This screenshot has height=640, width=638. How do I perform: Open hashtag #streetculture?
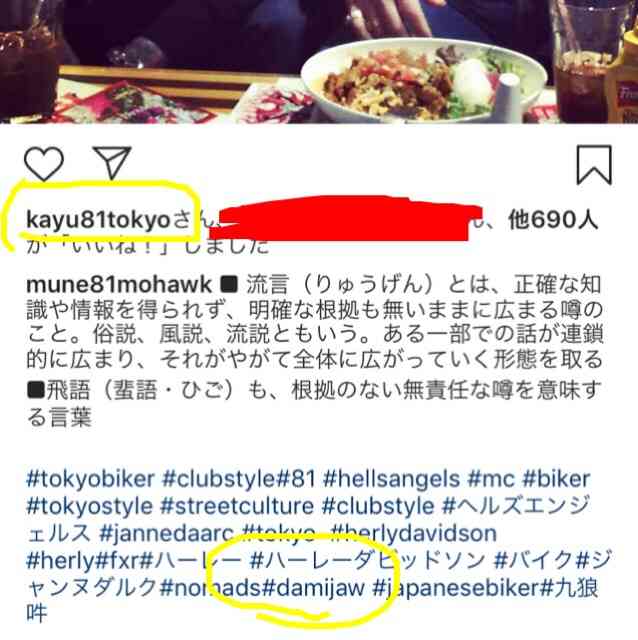pyautogui.click(x=237, y=507)
